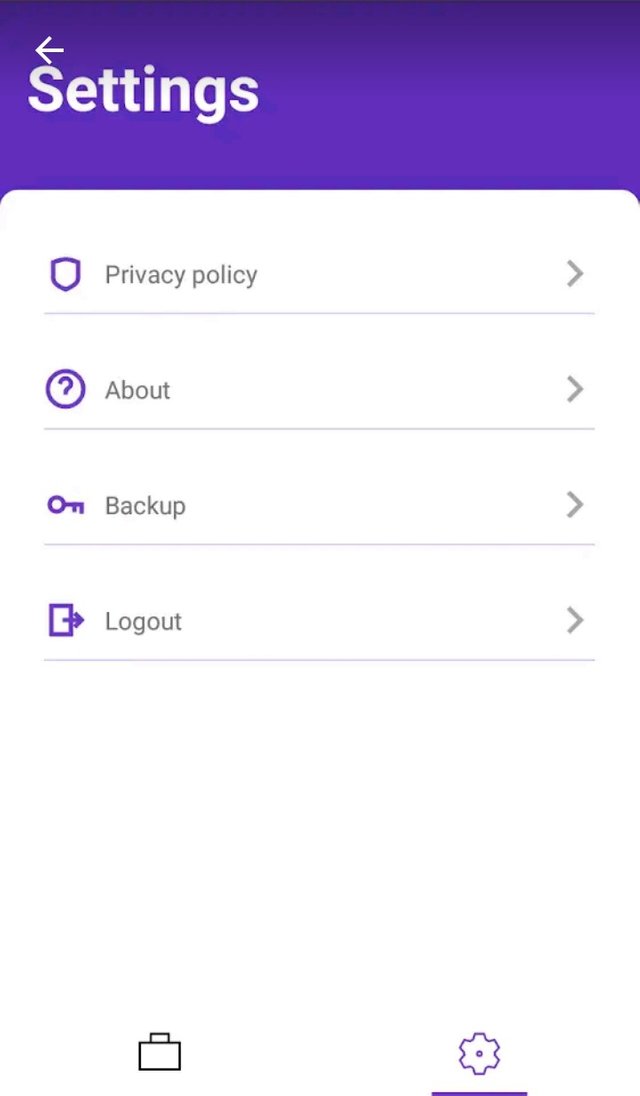The image size is (640, 1096).
Task: Open the briefcase tab in bottom bar
Action: click(x=159, y=1052)
